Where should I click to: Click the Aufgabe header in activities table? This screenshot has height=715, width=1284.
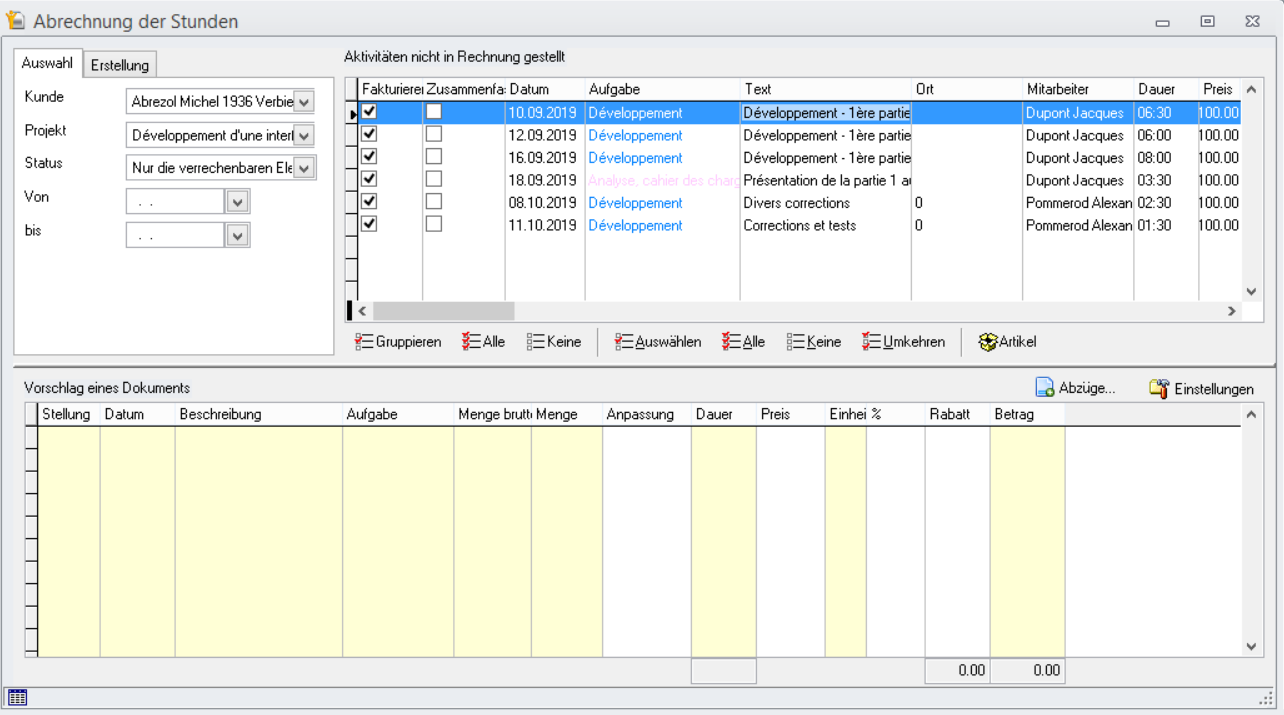click(x=663, y=89)
